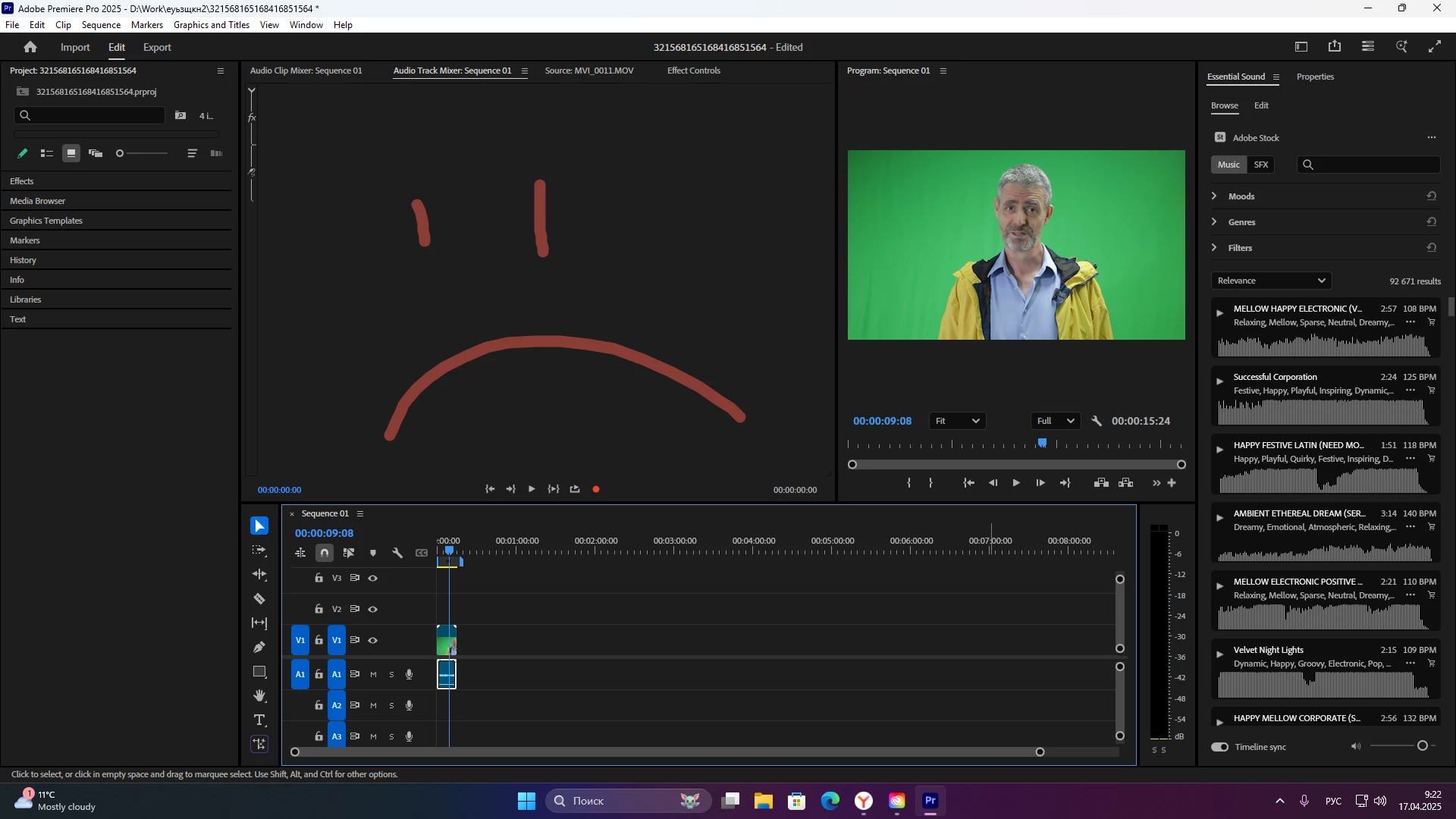The width and height of the screenshot is (1456, 819).
Task: Select the Pen tool in timeline toolbar
Action: (259, 648)
